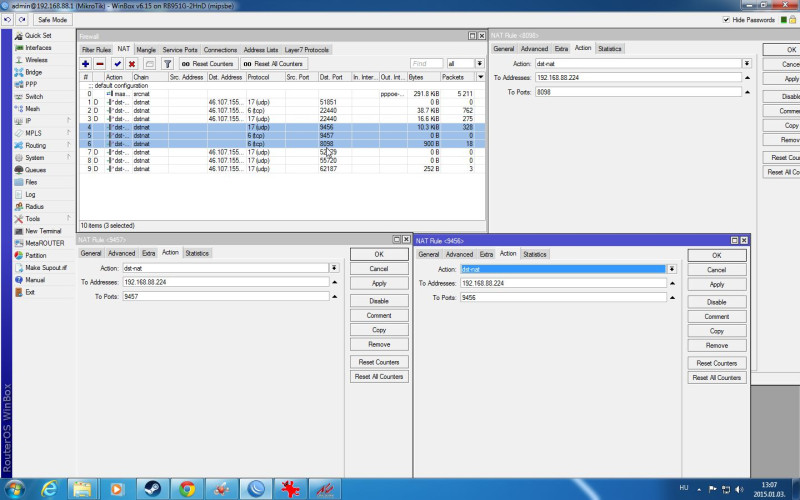Click the WinBox redo arrow icon
Image resolution: width=800 pixels, height=500 pixels.
tap(21, 19)
